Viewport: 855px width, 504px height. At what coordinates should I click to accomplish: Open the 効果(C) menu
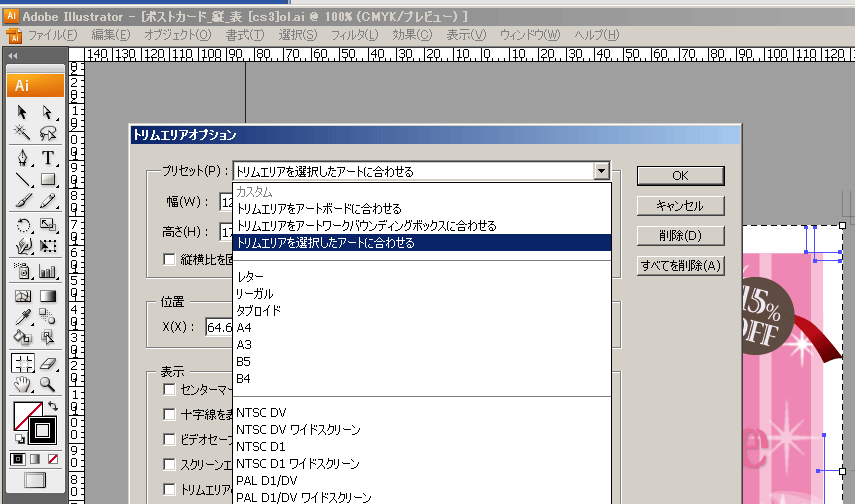click(x=412, y=35)
